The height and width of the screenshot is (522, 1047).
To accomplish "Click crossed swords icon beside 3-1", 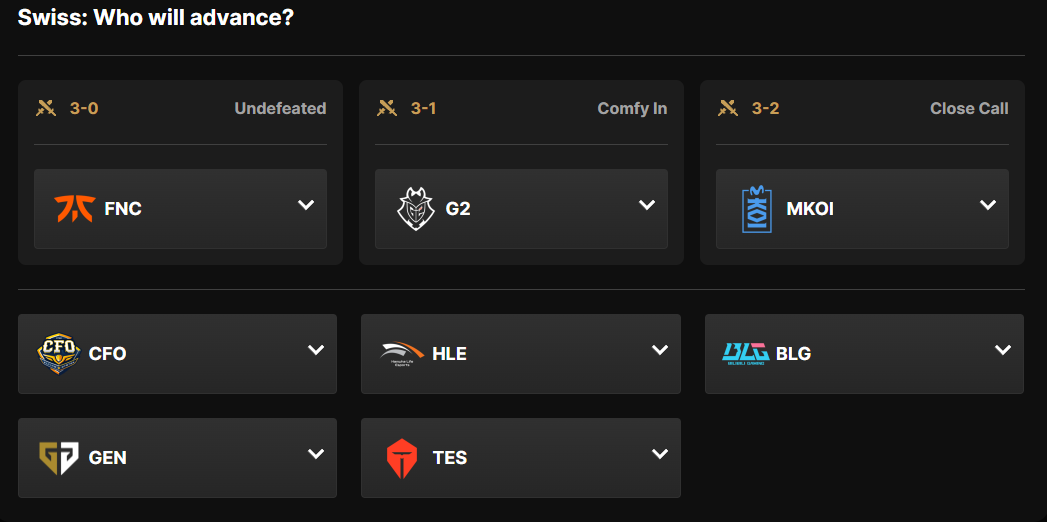I will [x=386, y=108].
